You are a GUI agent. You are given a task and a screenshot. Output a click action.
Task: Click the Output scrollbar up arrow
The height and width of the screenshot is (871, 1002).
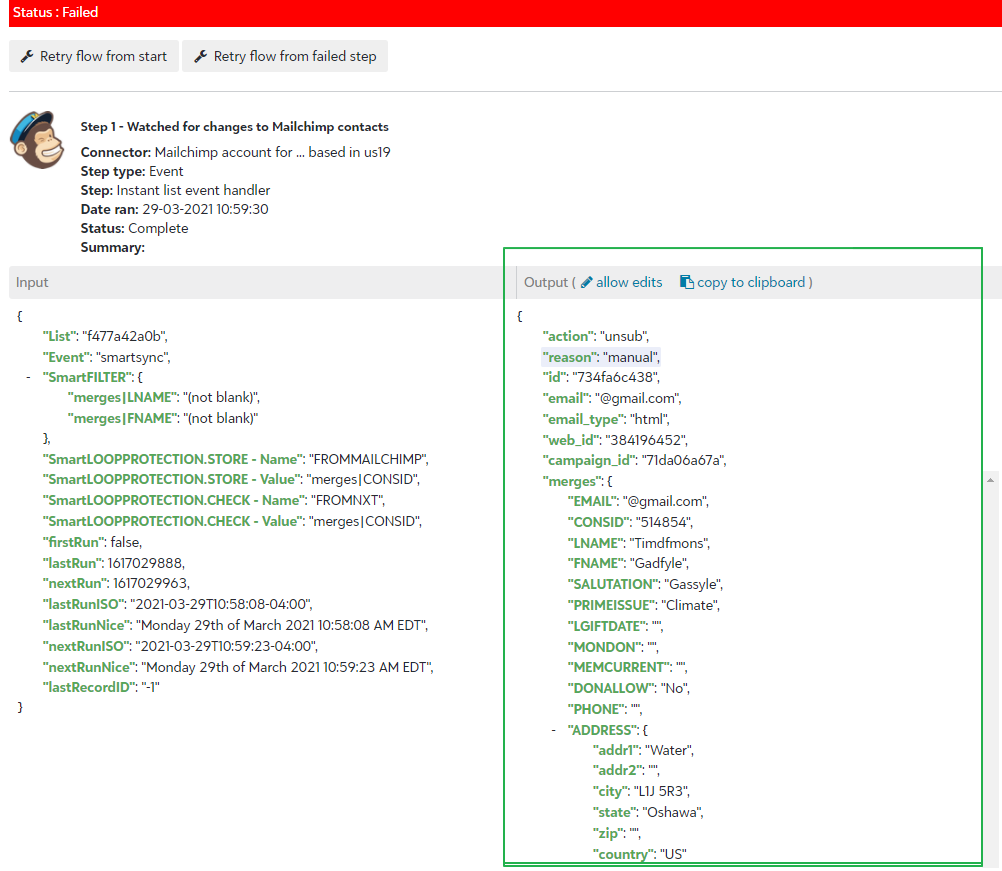pos(990,480)
